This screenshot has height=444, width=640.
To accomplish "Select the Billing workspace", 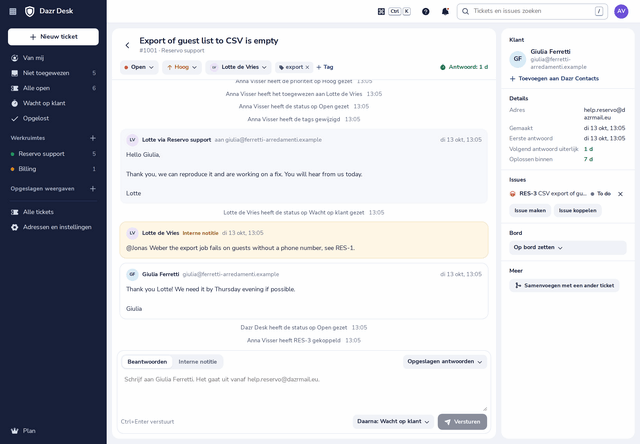I will point(53,169).
